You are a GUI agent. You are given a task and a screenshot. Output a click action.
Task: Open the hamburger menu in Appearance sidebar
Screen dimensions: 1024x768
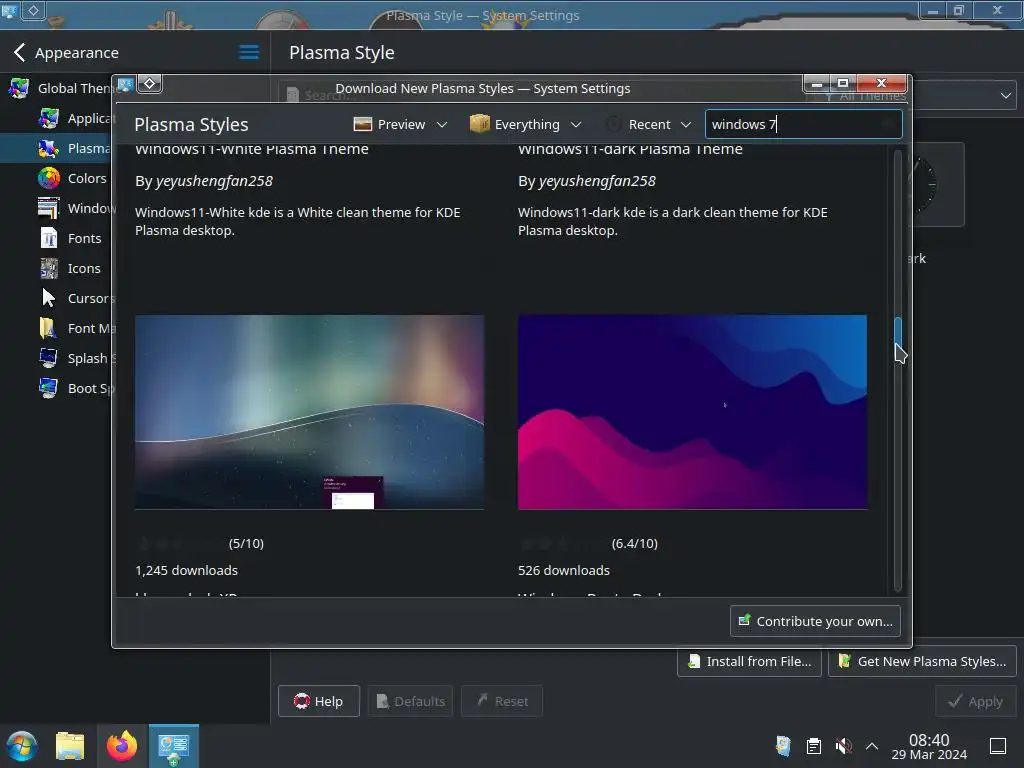(249, 52)
